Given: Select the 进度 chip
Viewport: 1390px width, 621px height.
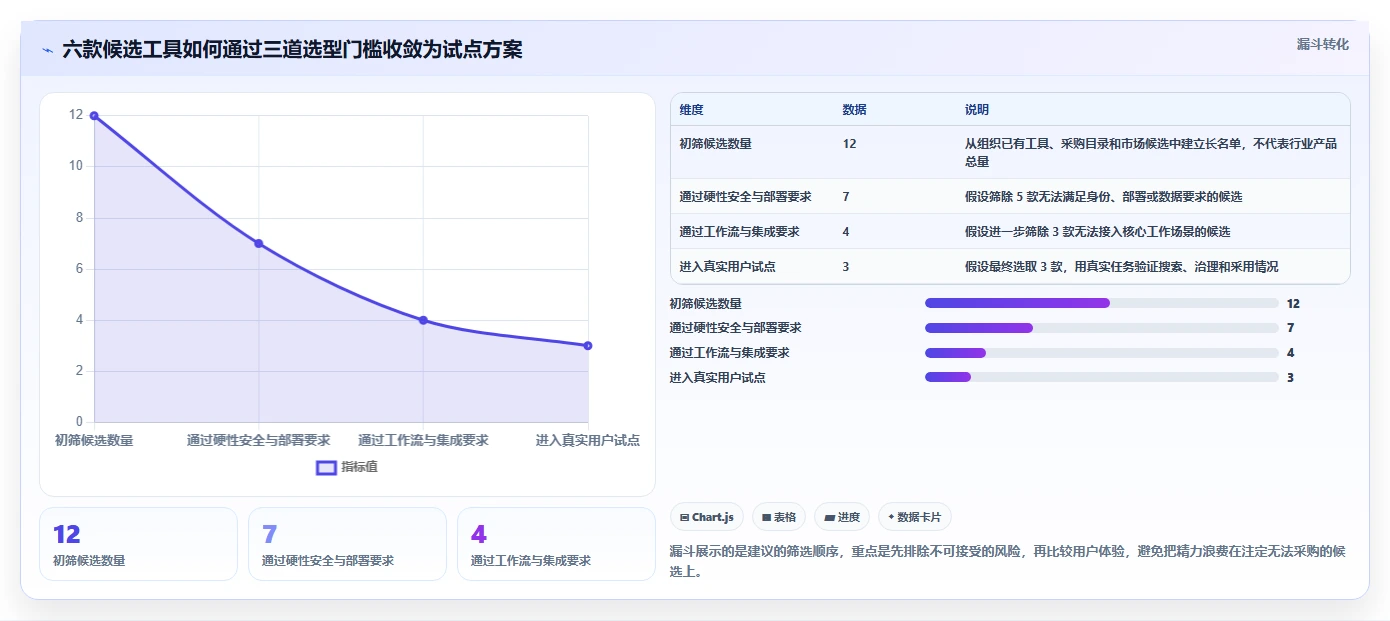Looking at the screenshot, I should (x=842, y=517).
